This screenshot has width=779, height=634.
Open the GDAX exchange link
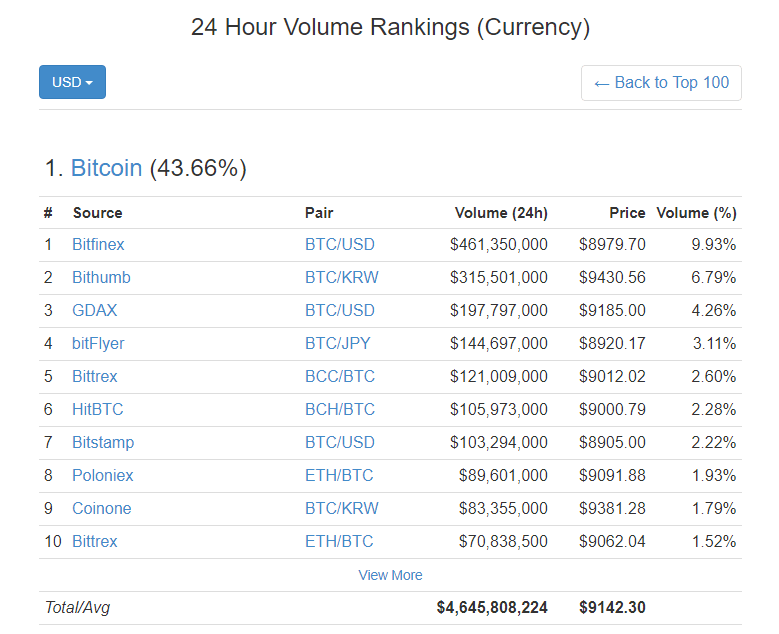point(94,310)
